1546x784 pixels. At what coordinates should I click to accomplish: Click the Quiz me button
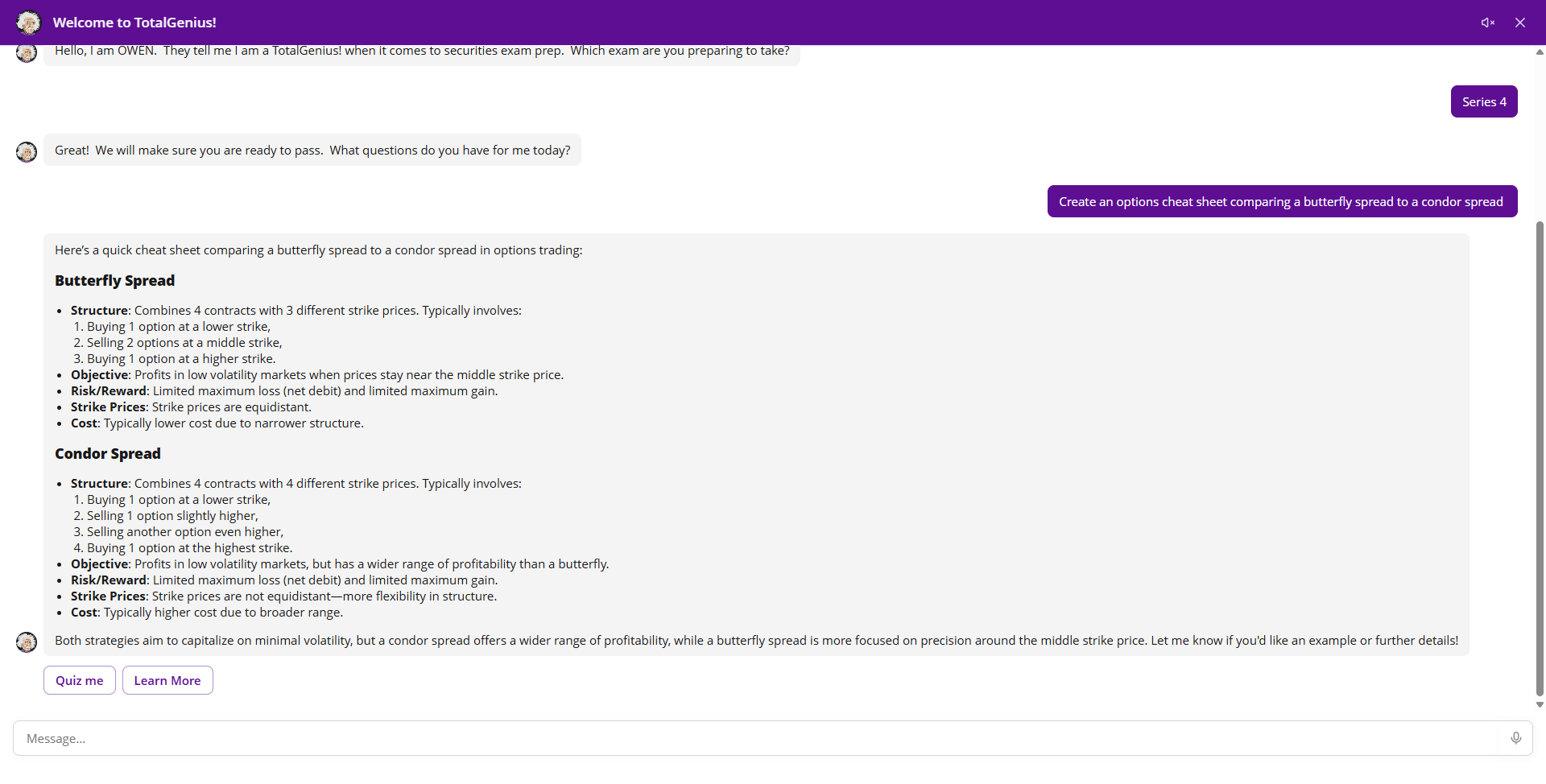[80, 680]
